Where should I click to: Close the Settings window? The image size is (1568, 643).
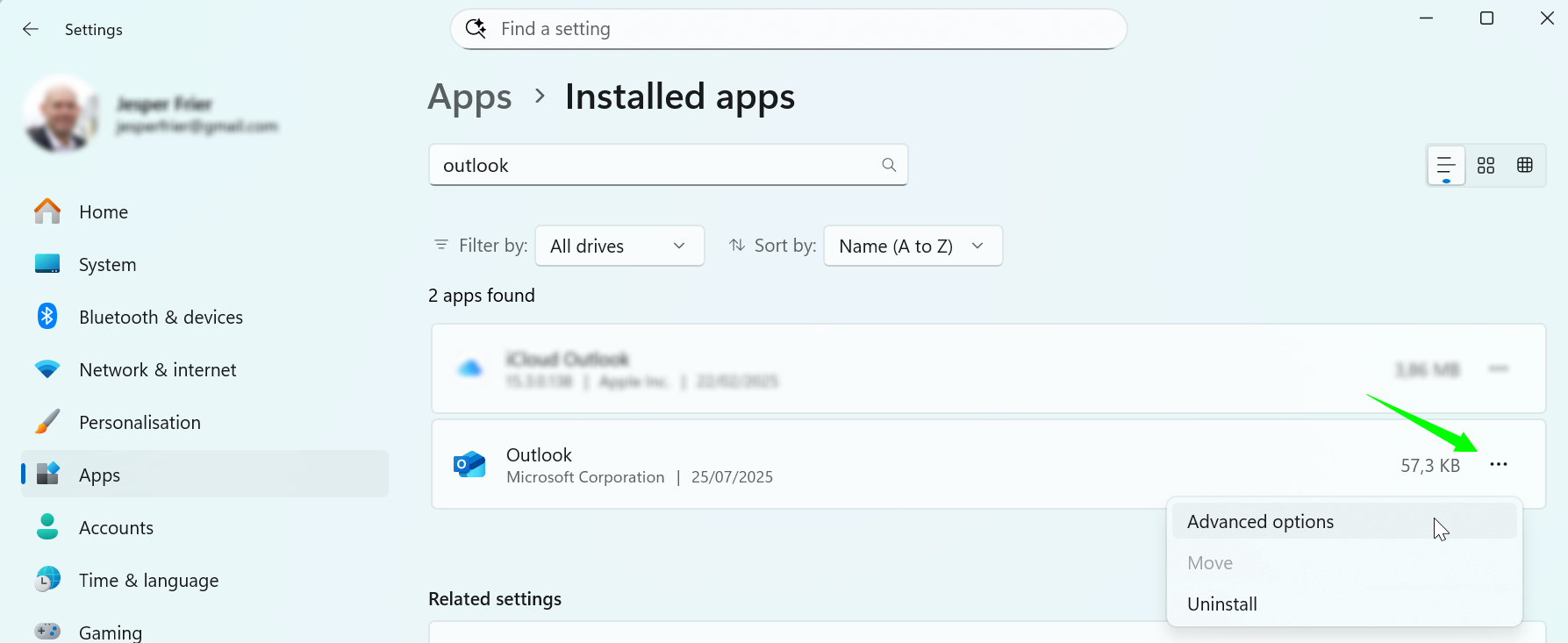coord(1547,18)
